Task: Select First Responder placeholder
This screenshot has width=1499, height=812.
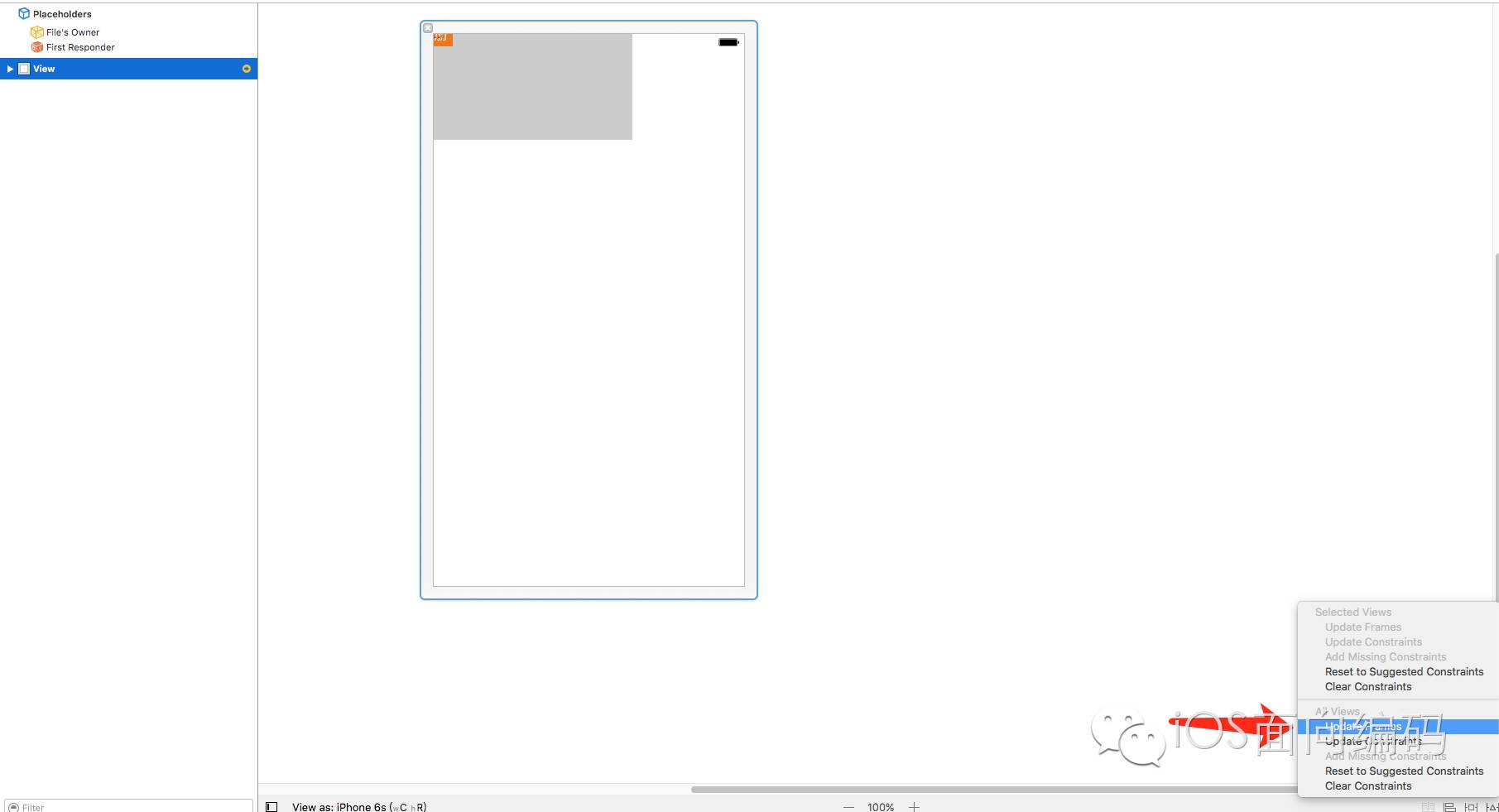Action: (79, 47)
